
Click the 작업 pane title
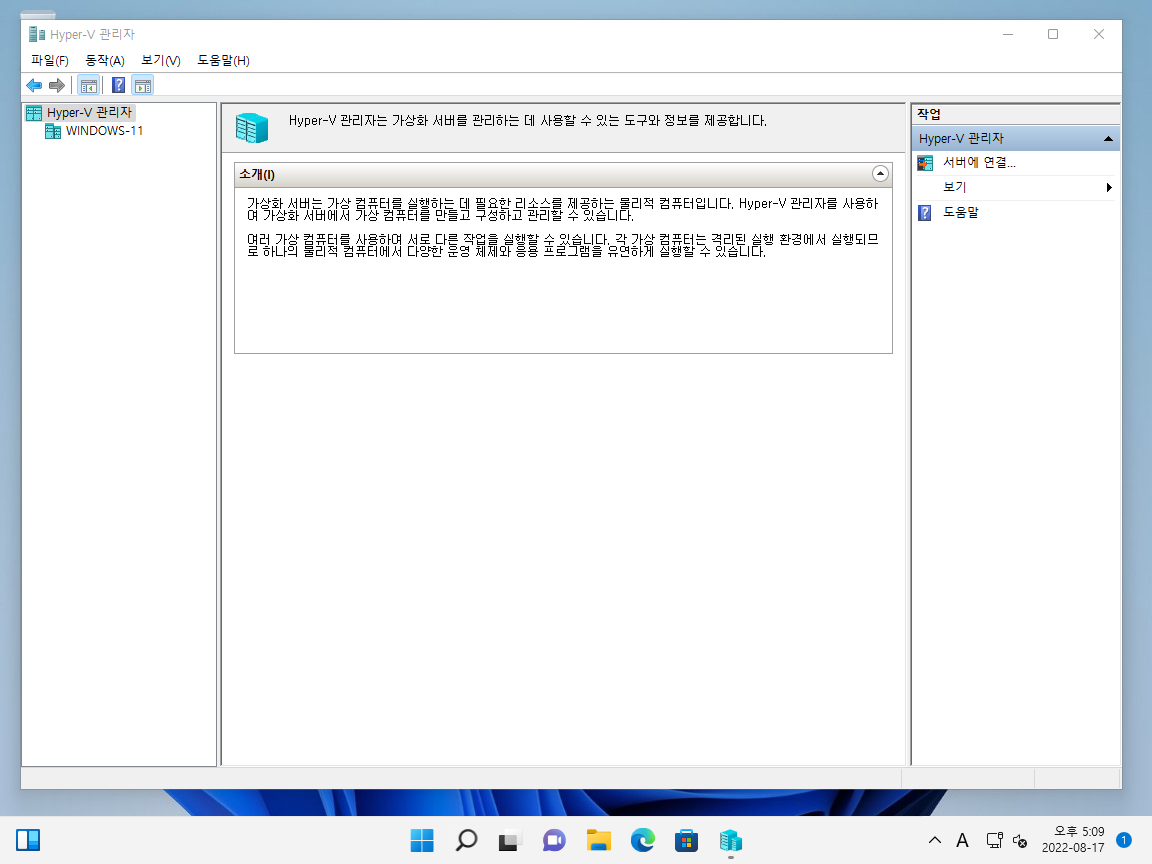[929, 114]
